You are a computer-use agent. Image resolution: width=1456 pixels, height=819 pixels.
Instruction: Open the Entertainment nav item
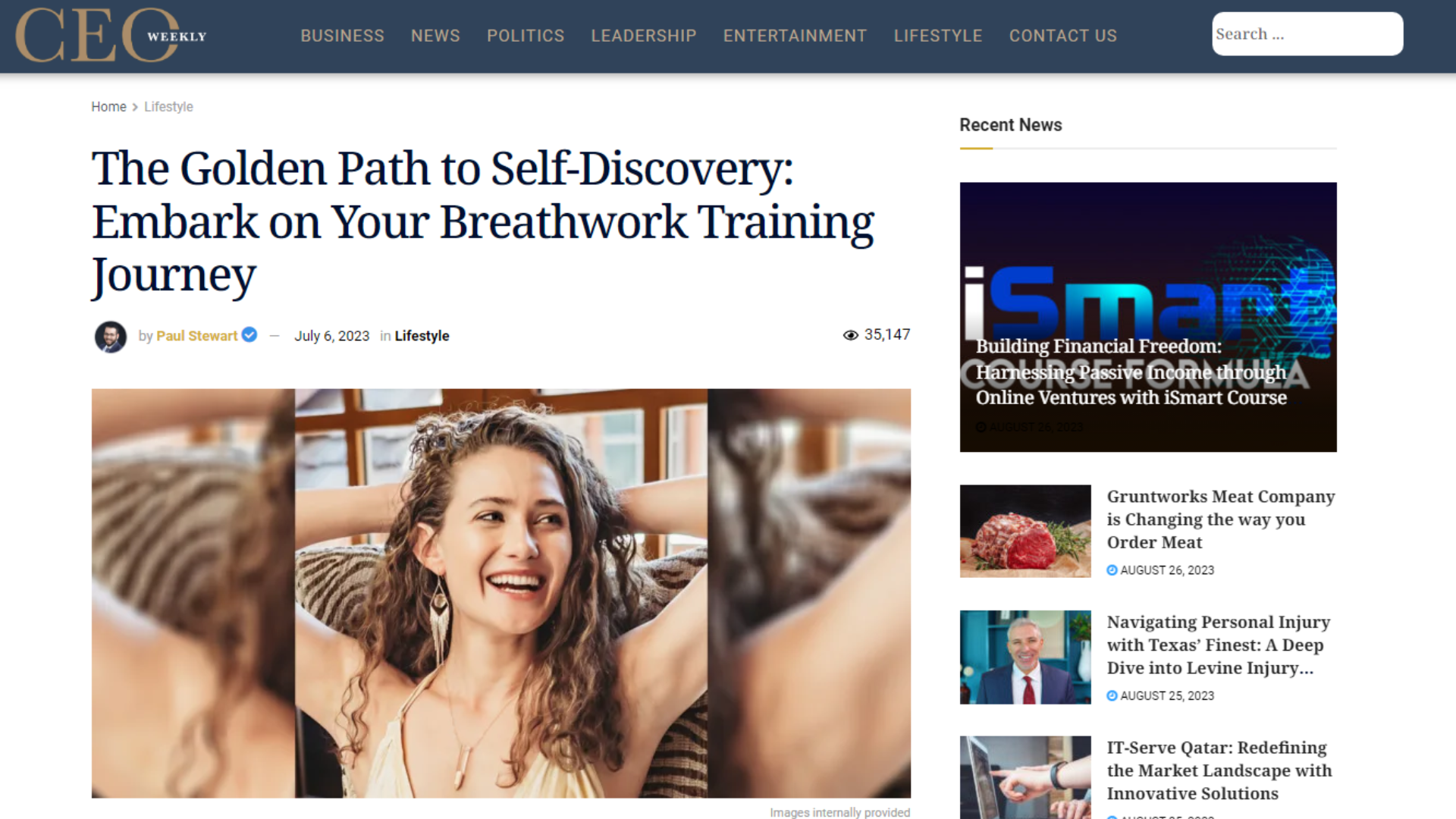[x=795, y=36]
